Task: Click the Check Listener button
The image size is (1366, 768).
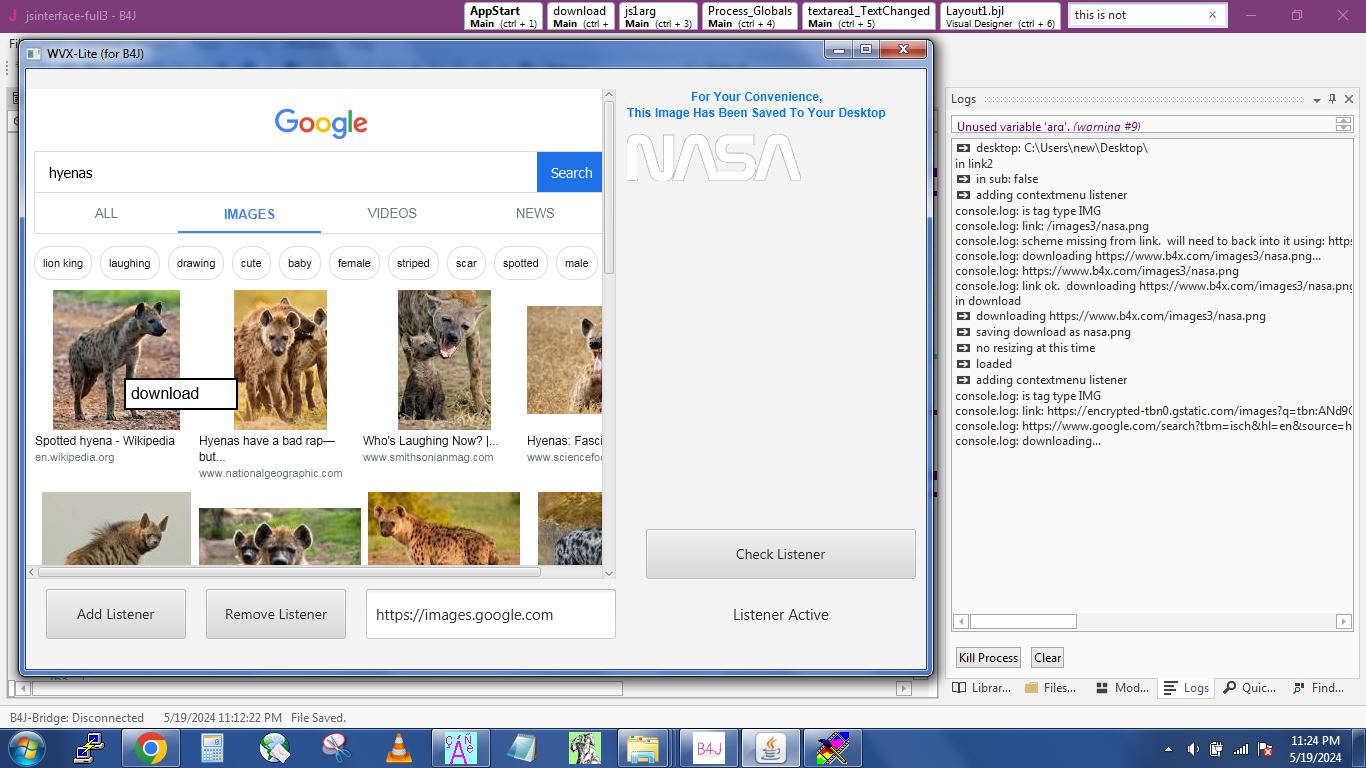Action: point(781,554)
